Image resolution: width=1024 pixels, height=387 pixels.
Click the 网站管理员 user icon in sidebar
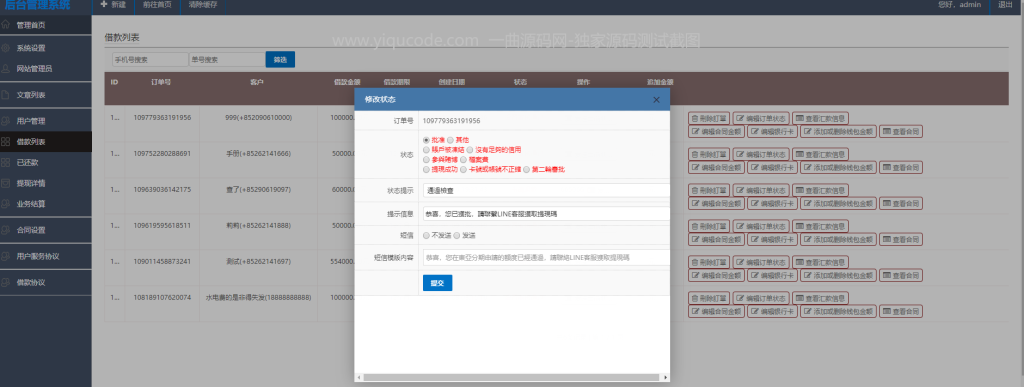click(x=6, y=68)
